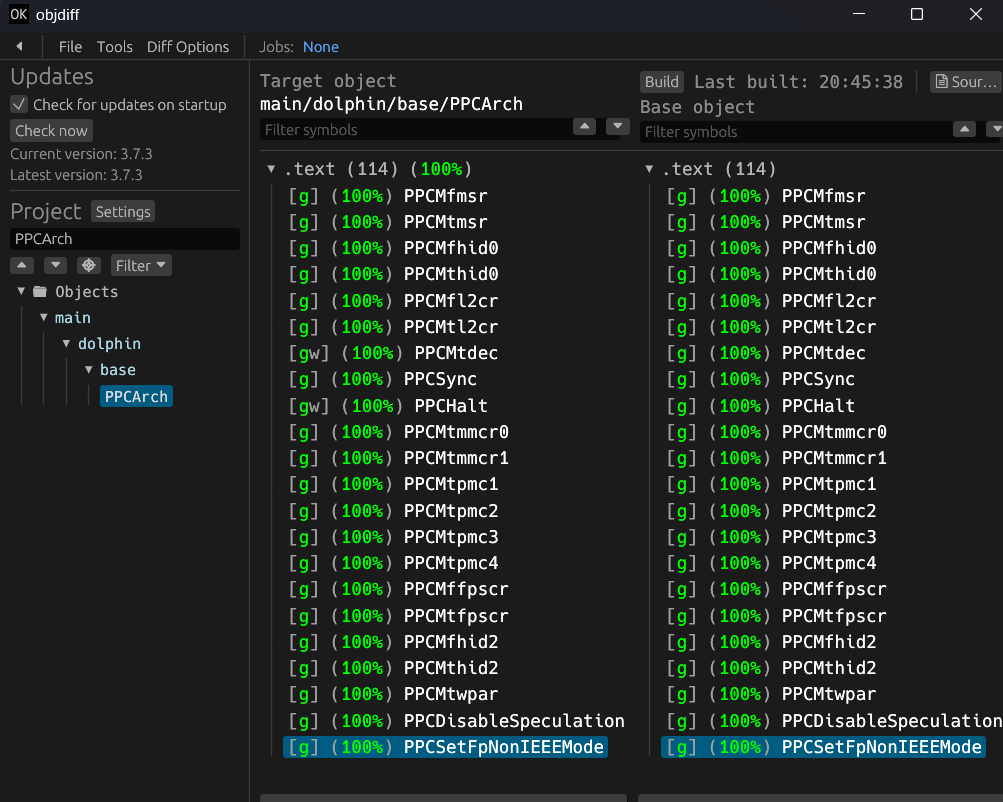Focus base object Filter symbols field
1003x802 pixels.
pos(794,132)
